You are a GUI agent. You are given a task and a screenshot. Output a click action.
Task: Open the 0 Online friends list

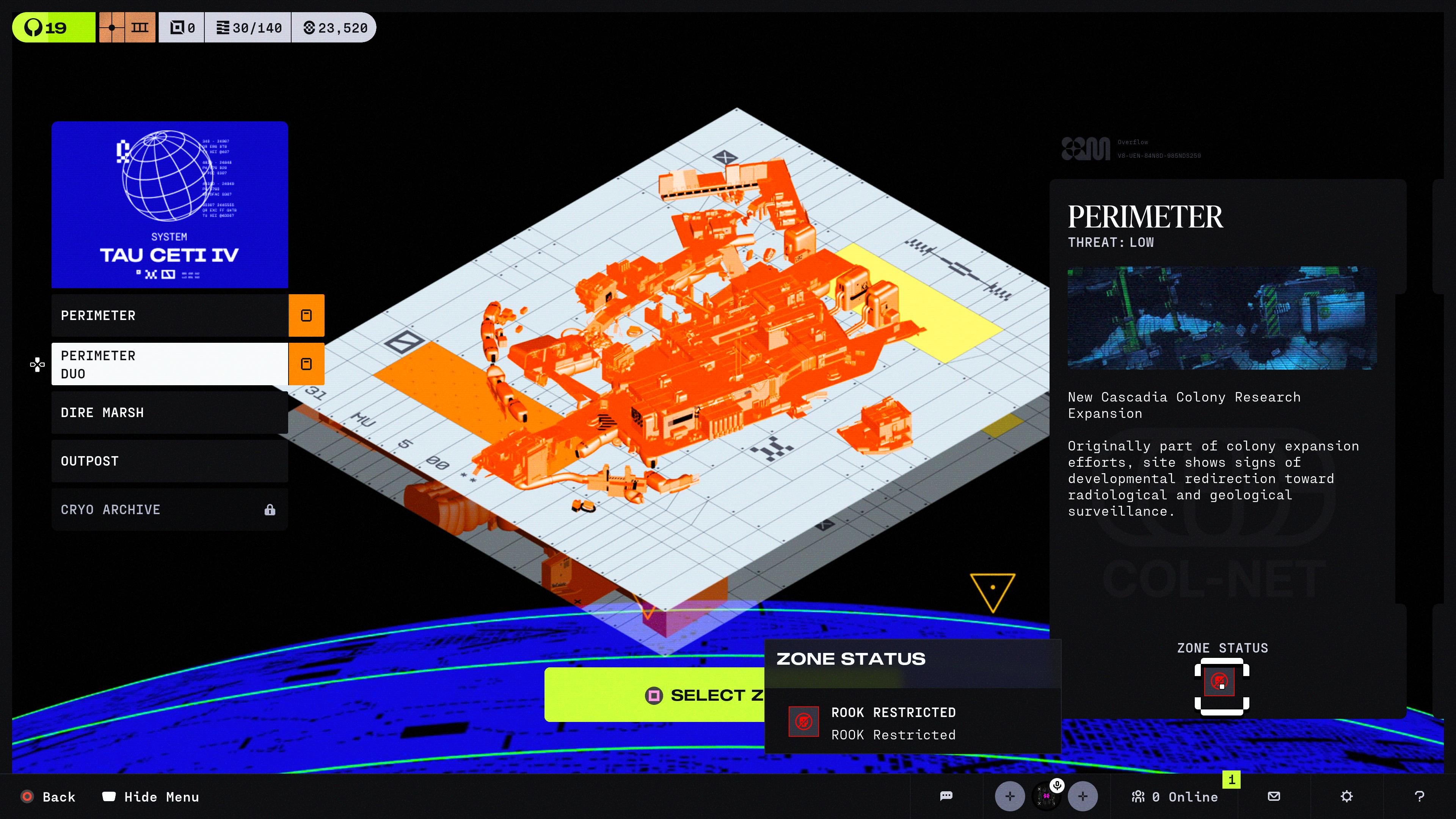tap(1176, 797)
